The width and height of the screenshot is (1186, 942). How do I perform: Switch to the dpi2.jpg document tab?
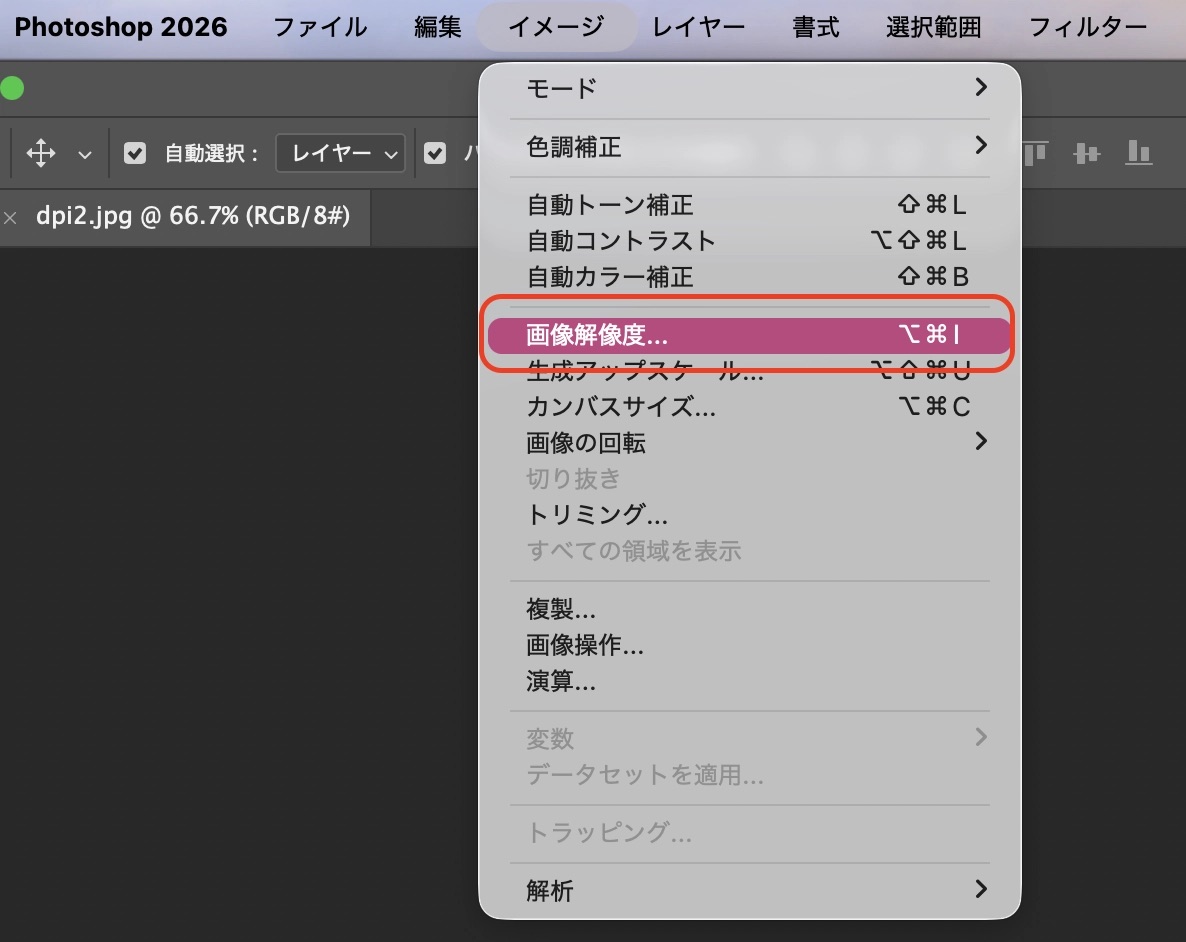193,216
